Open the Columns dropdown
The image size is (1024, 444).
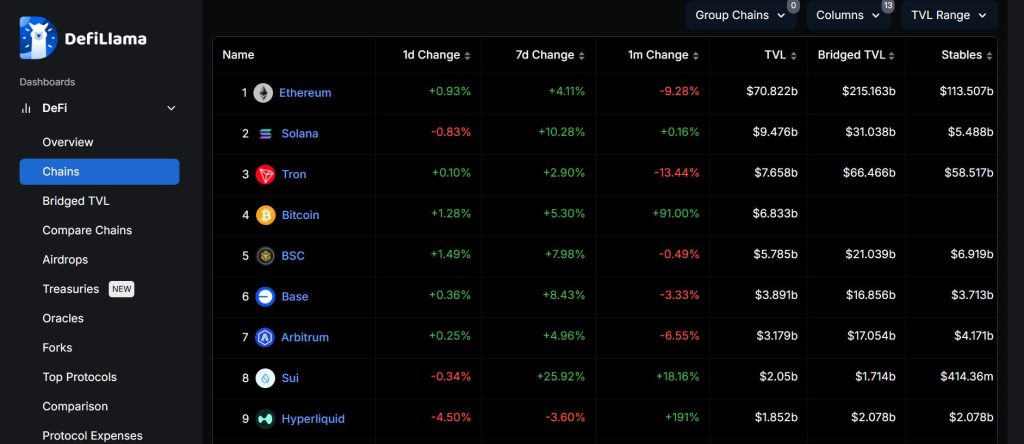(x=847, y=15)
